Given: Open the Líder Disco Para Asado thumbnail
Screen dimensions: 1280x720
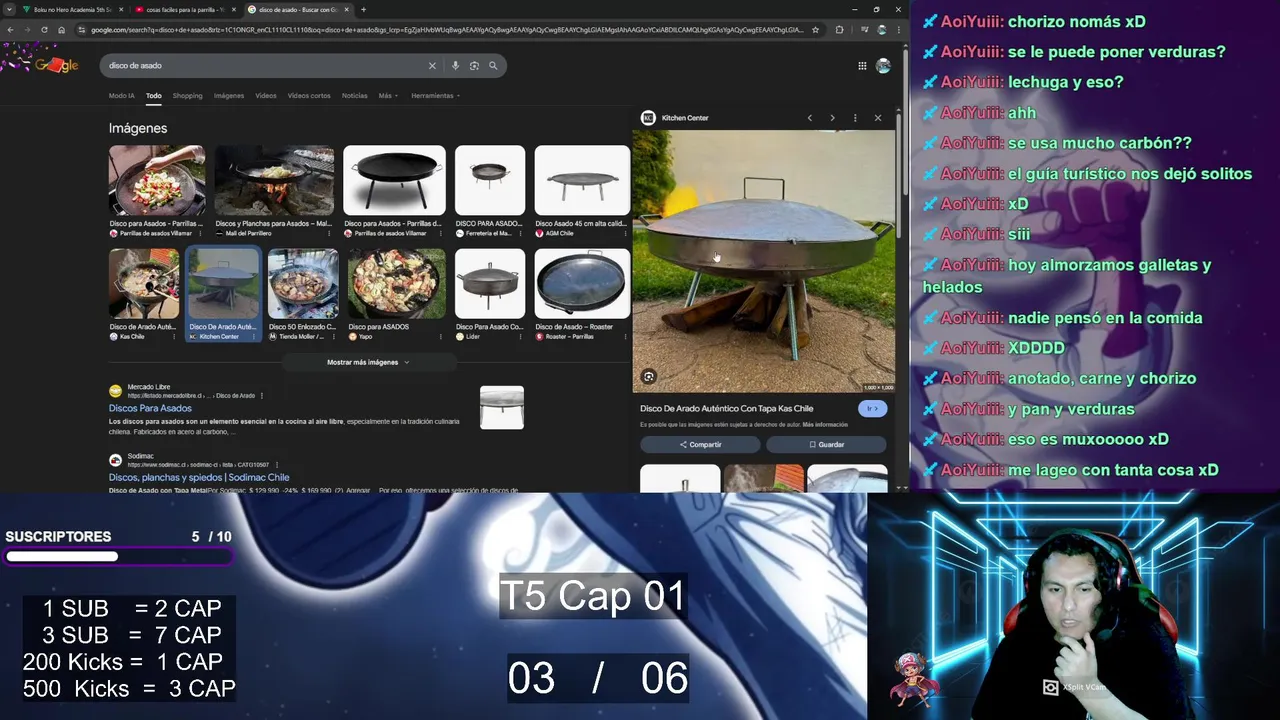Looking at the screenshot, I should point(490,284).
